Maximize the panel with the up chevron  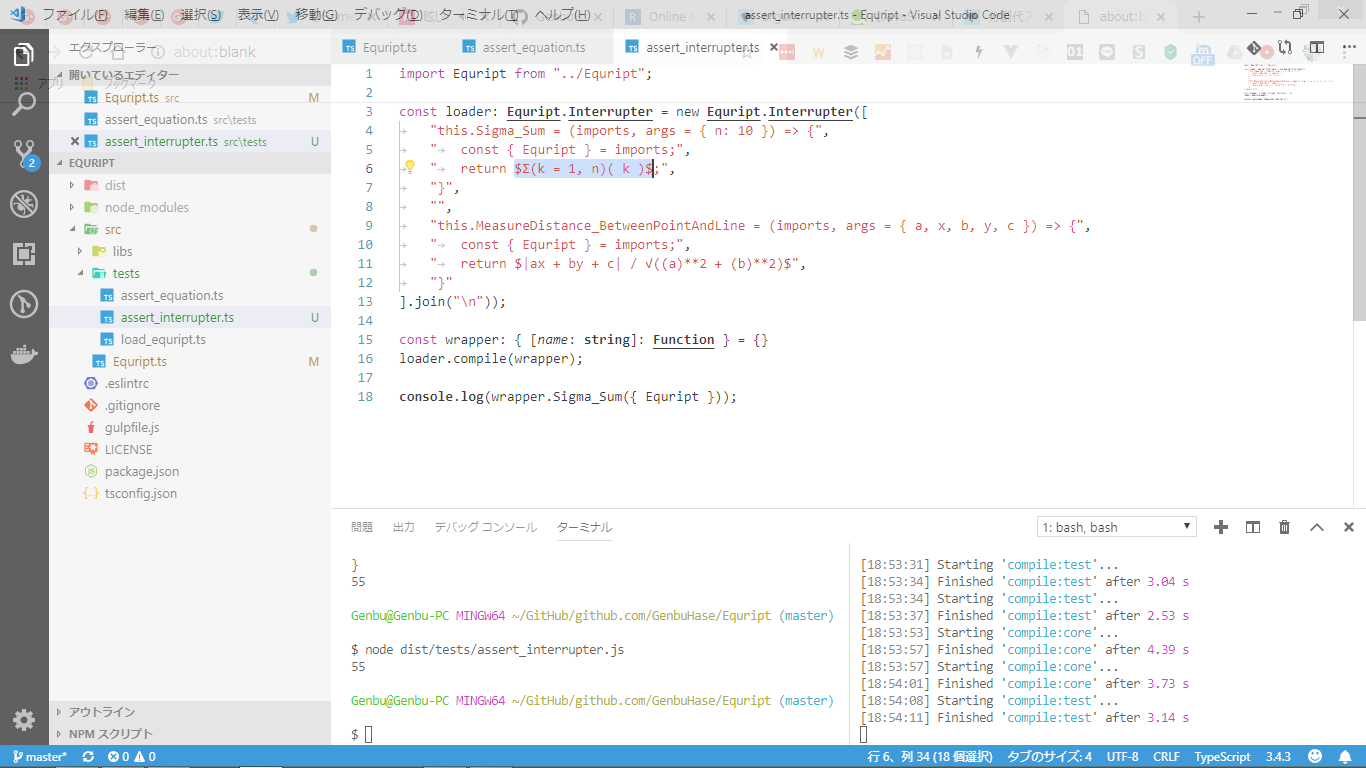(x=1317, y=527)
